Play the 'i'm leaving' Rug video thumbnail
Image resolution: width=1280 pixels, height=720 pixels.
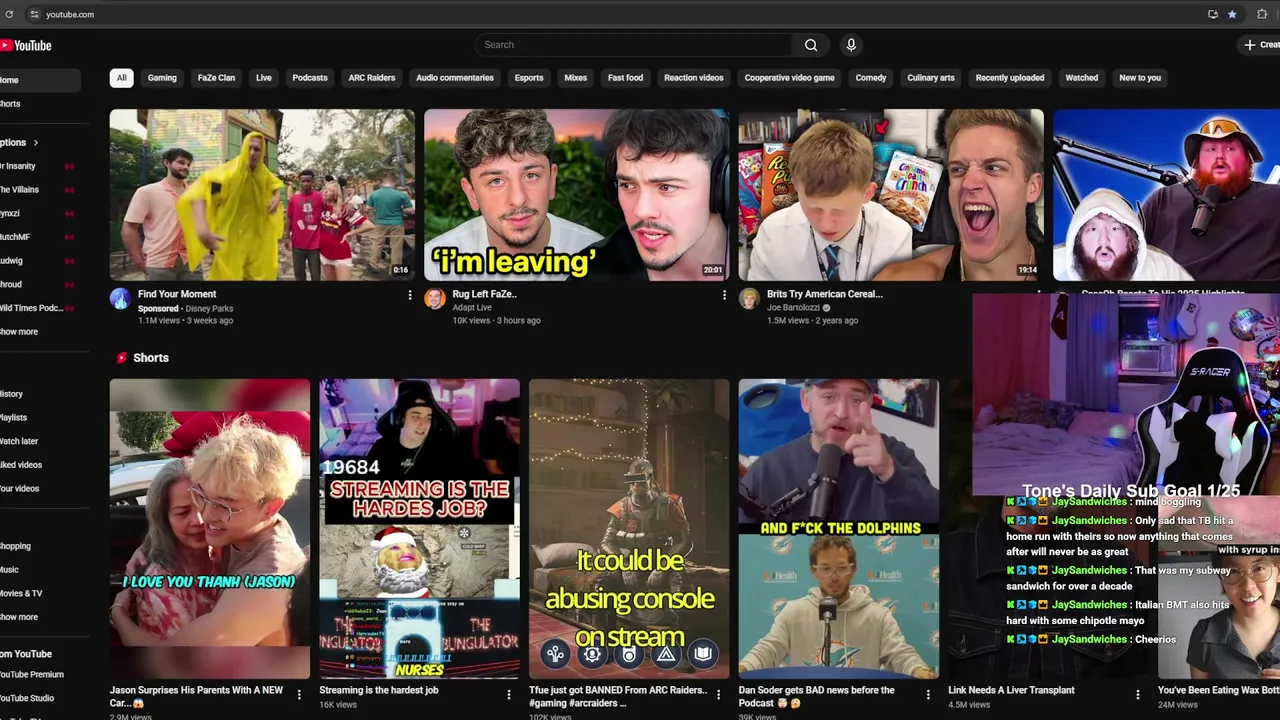(576, 194)
